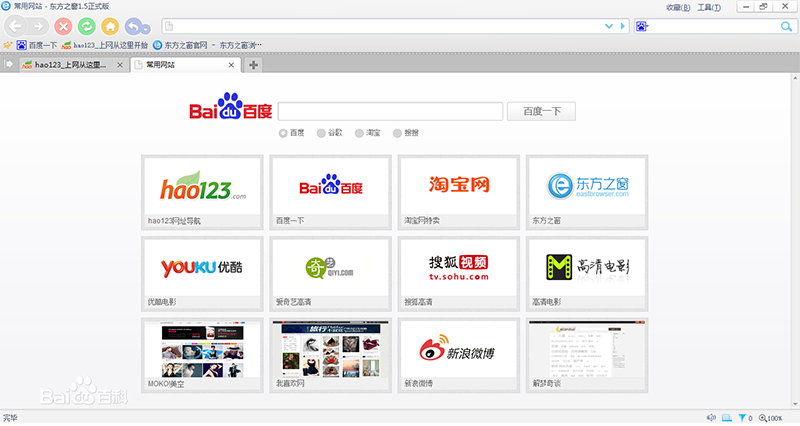Viewport: 800px width, 426px height.
Task: Open the 100% zoom level control
Action: pyautogui.click(x=771, y=418)
